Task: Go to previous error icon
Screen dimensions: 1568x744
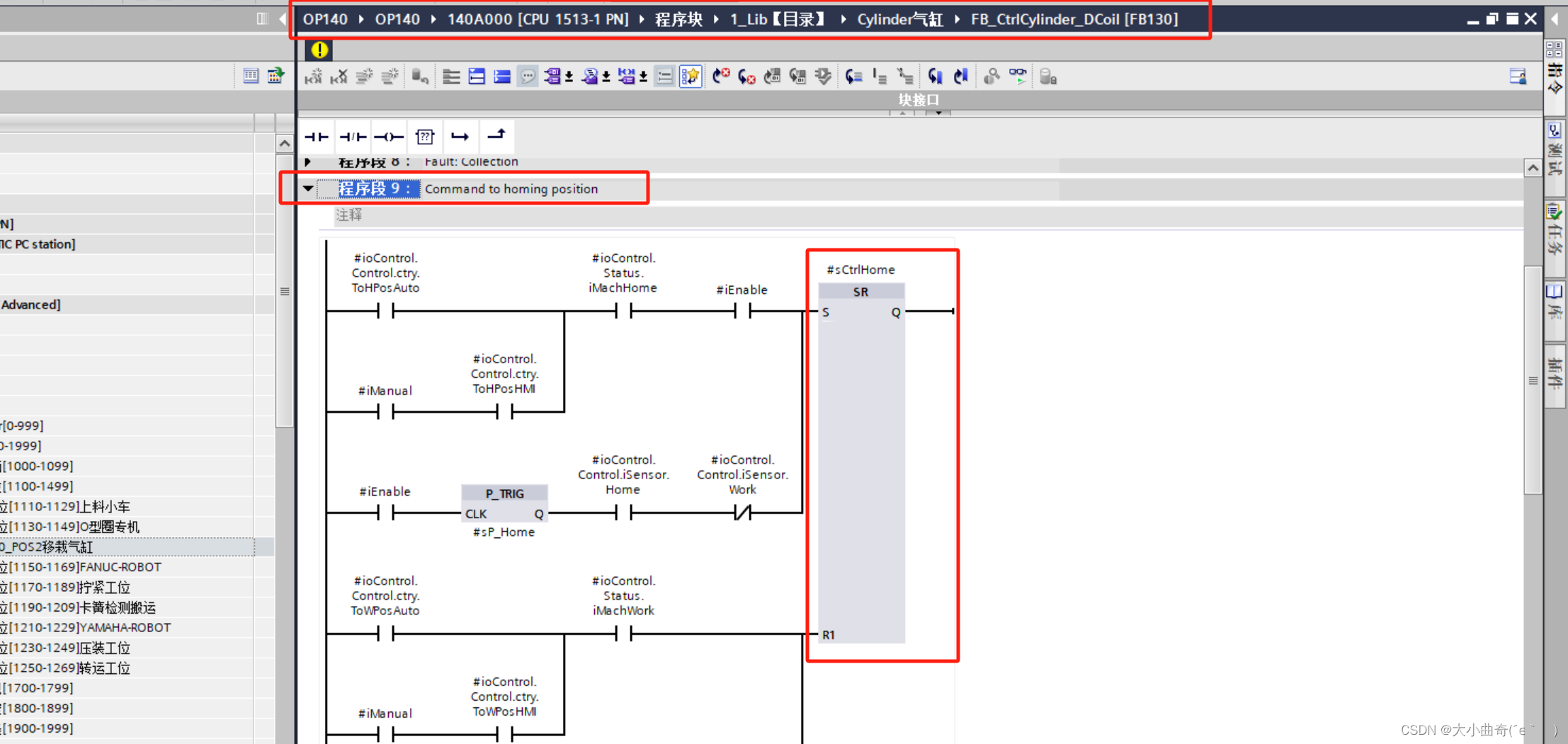Action: coord(746,76)
